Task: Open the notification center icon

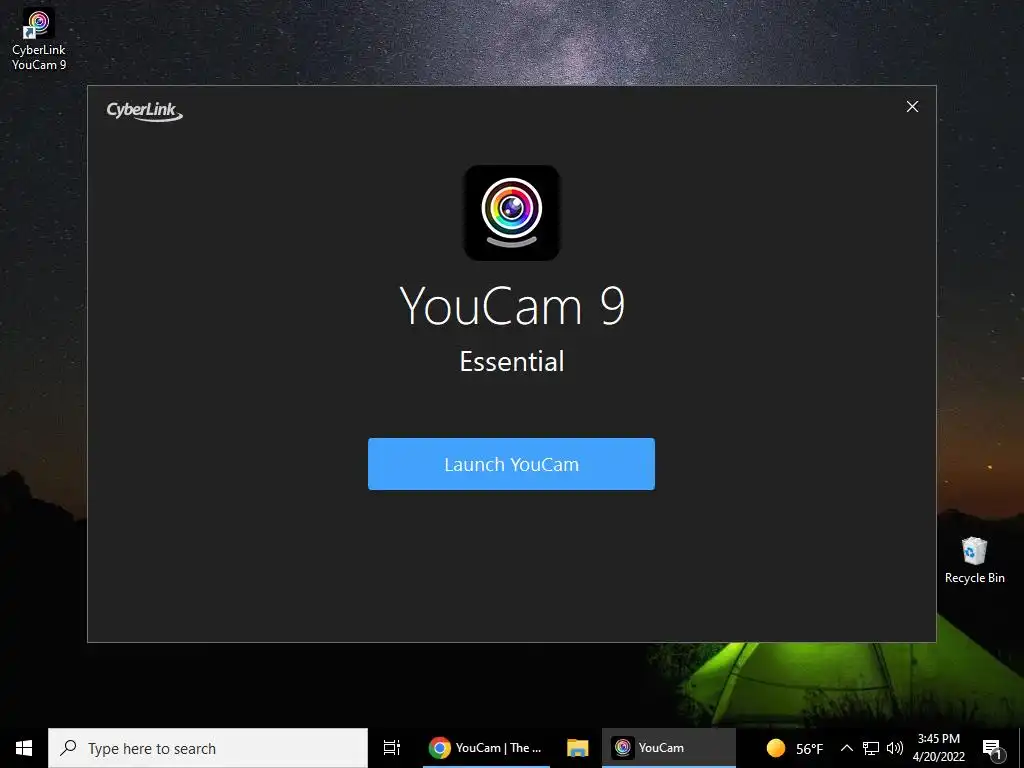Action: click(x=993, y=748)
